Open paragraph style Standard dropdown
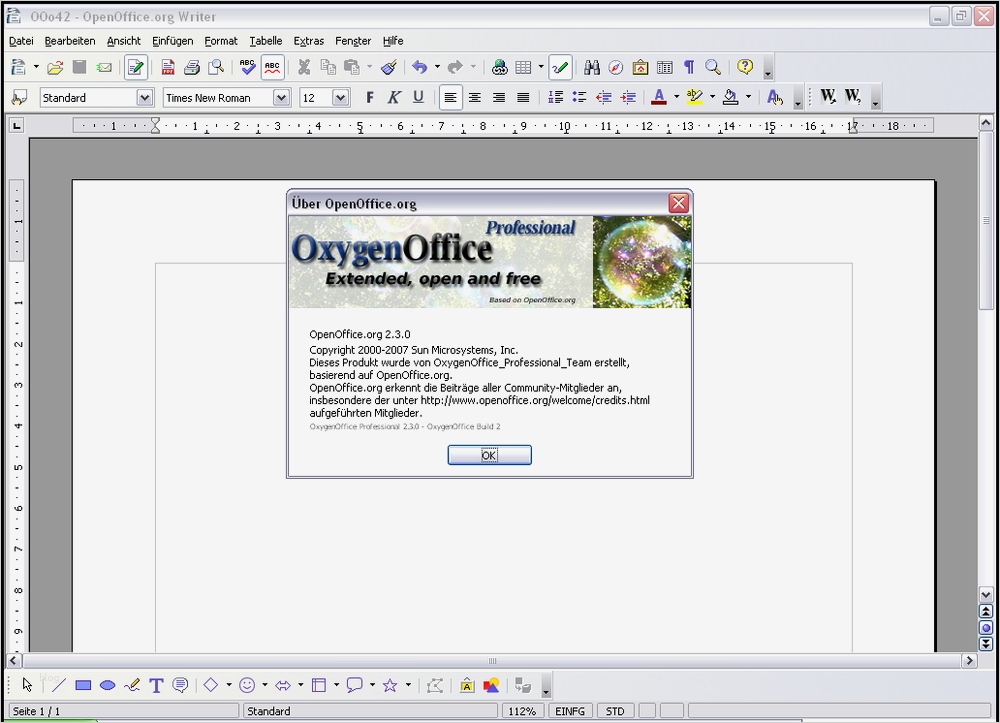1000x723 pixels. (x=145, y=98)
